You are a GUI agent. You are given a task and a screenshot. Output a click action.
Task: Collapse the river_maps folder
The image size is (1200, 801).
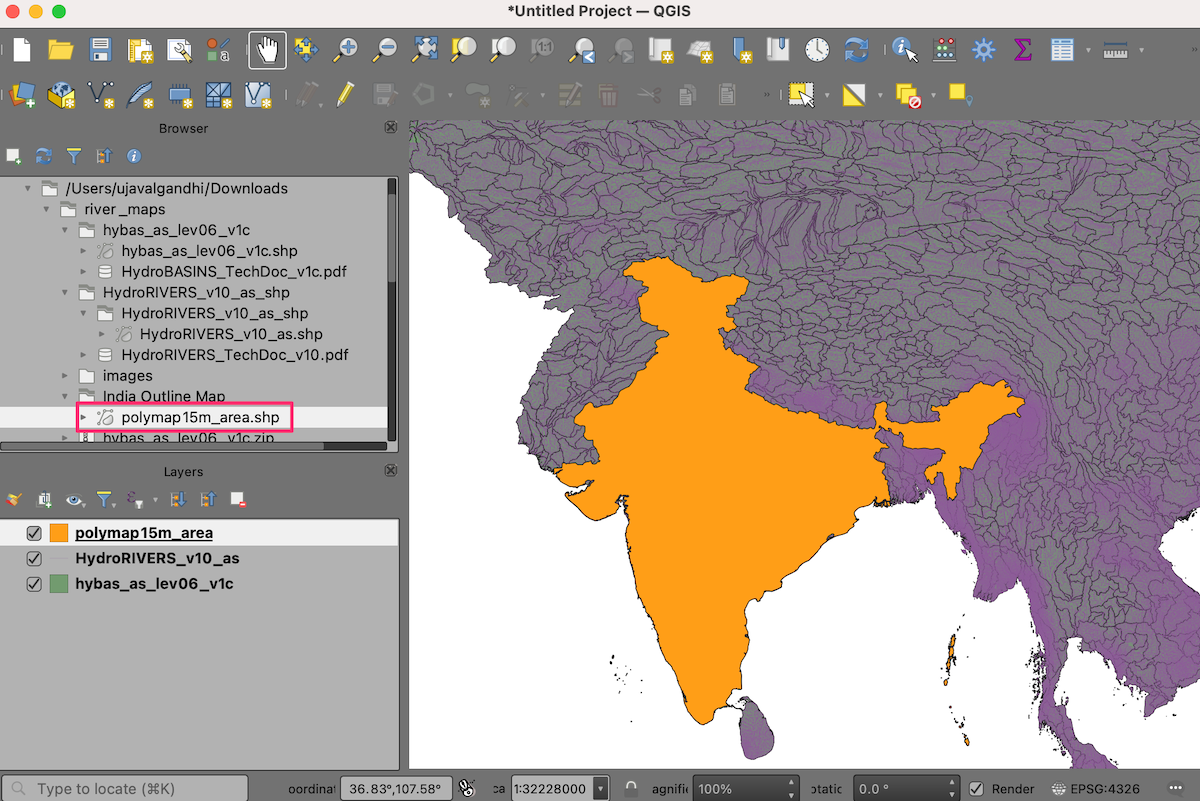(x=47, y=210)
